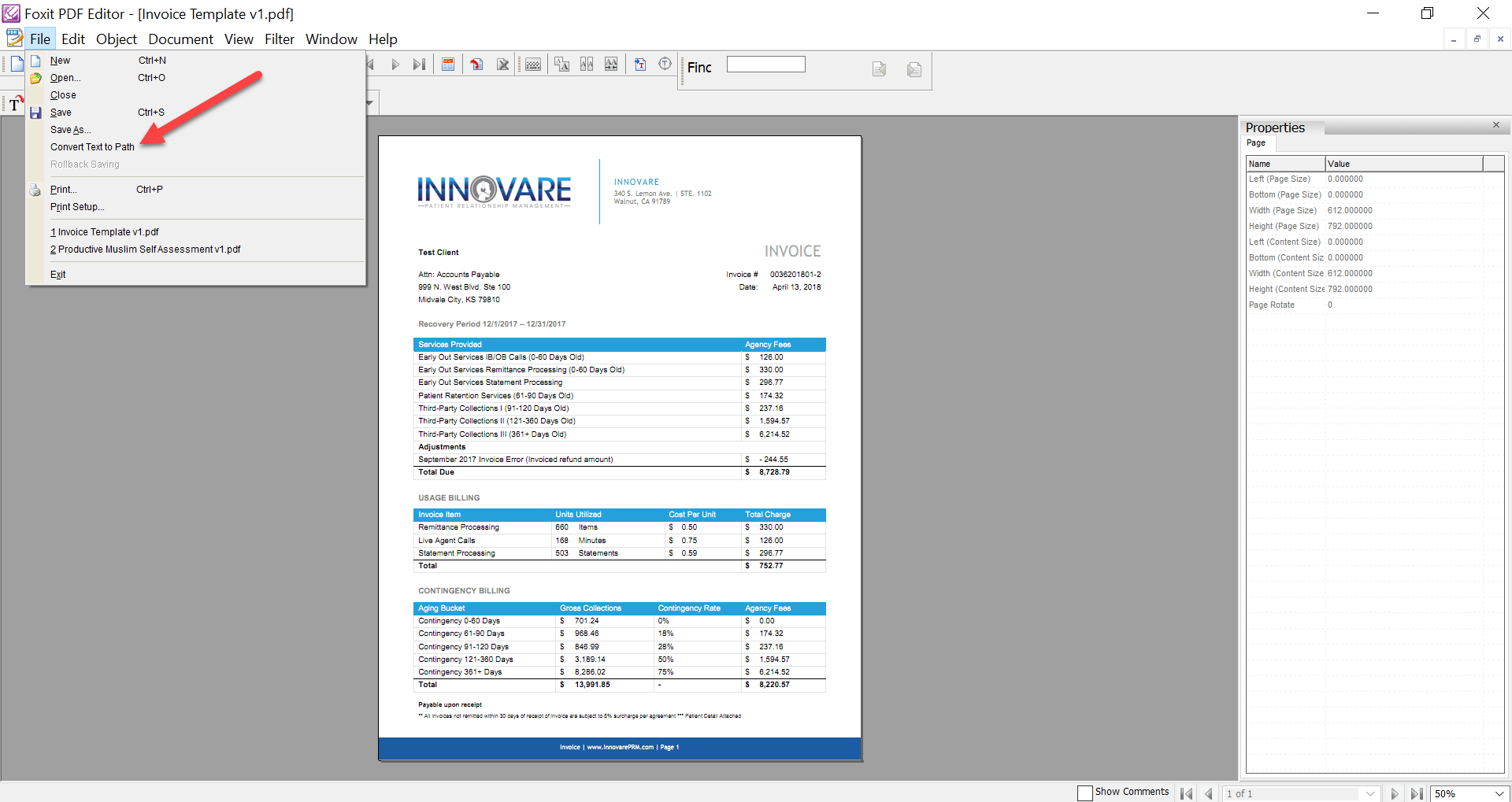Select the rotate page icon

(476, 65)
